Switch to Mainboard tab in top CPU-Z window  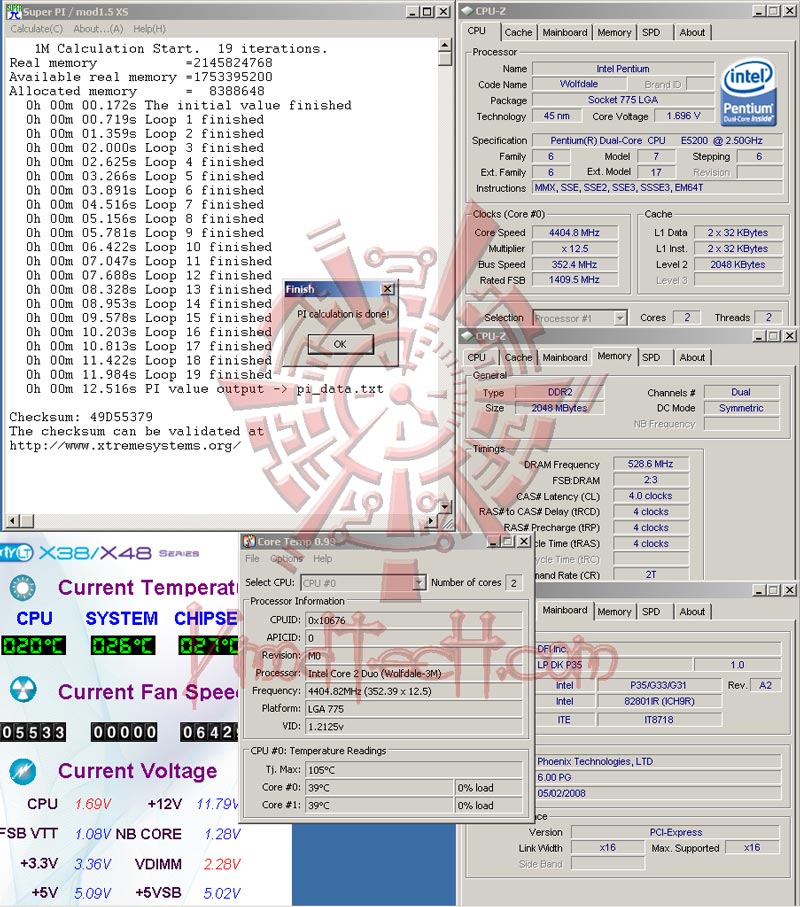click(x=565, y=33)
